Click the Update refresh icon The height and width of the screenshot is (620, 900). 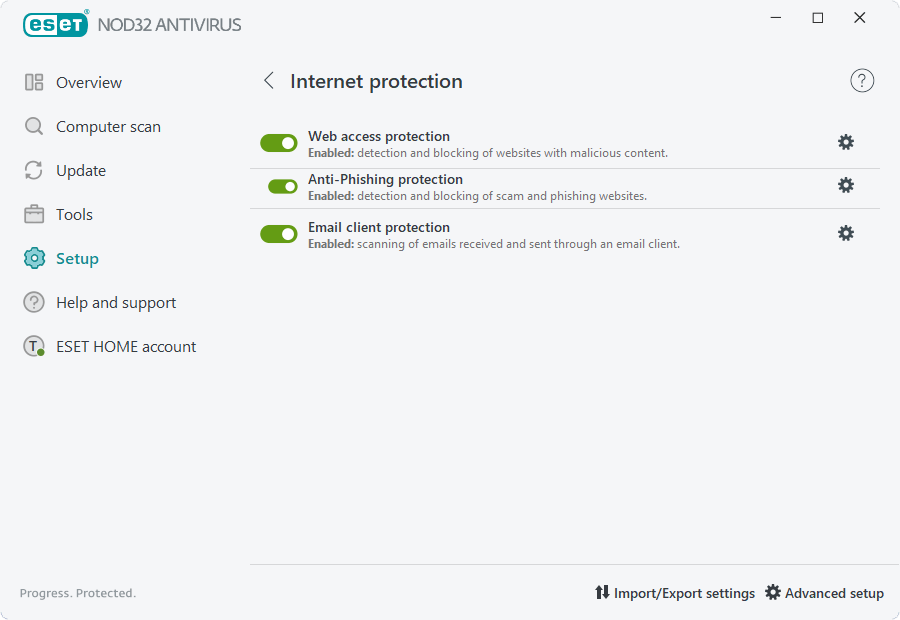point(34,170)
